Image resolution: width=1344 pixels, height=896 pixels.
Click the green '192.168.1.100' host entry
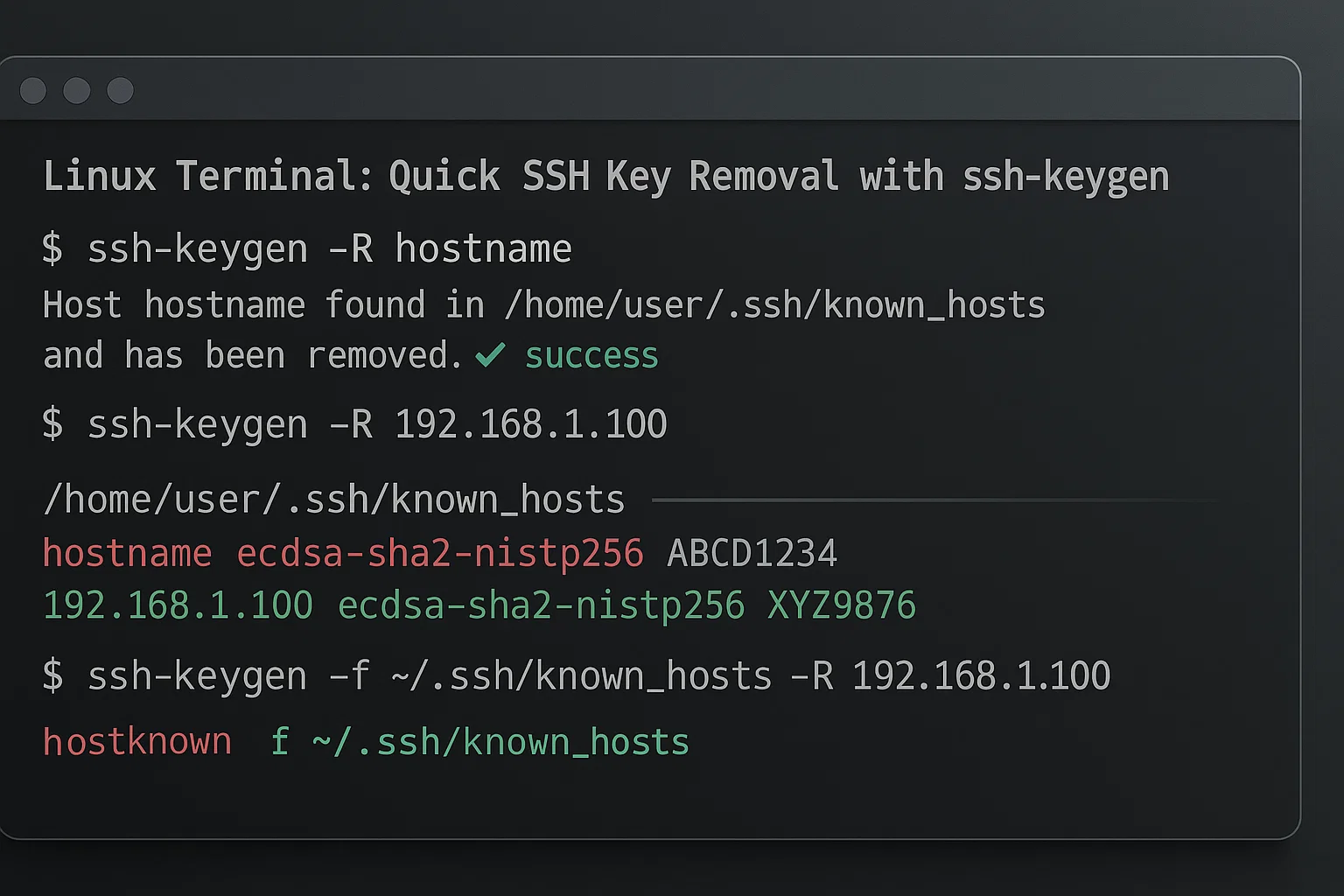pyautogui.click(x=178, y=605)
